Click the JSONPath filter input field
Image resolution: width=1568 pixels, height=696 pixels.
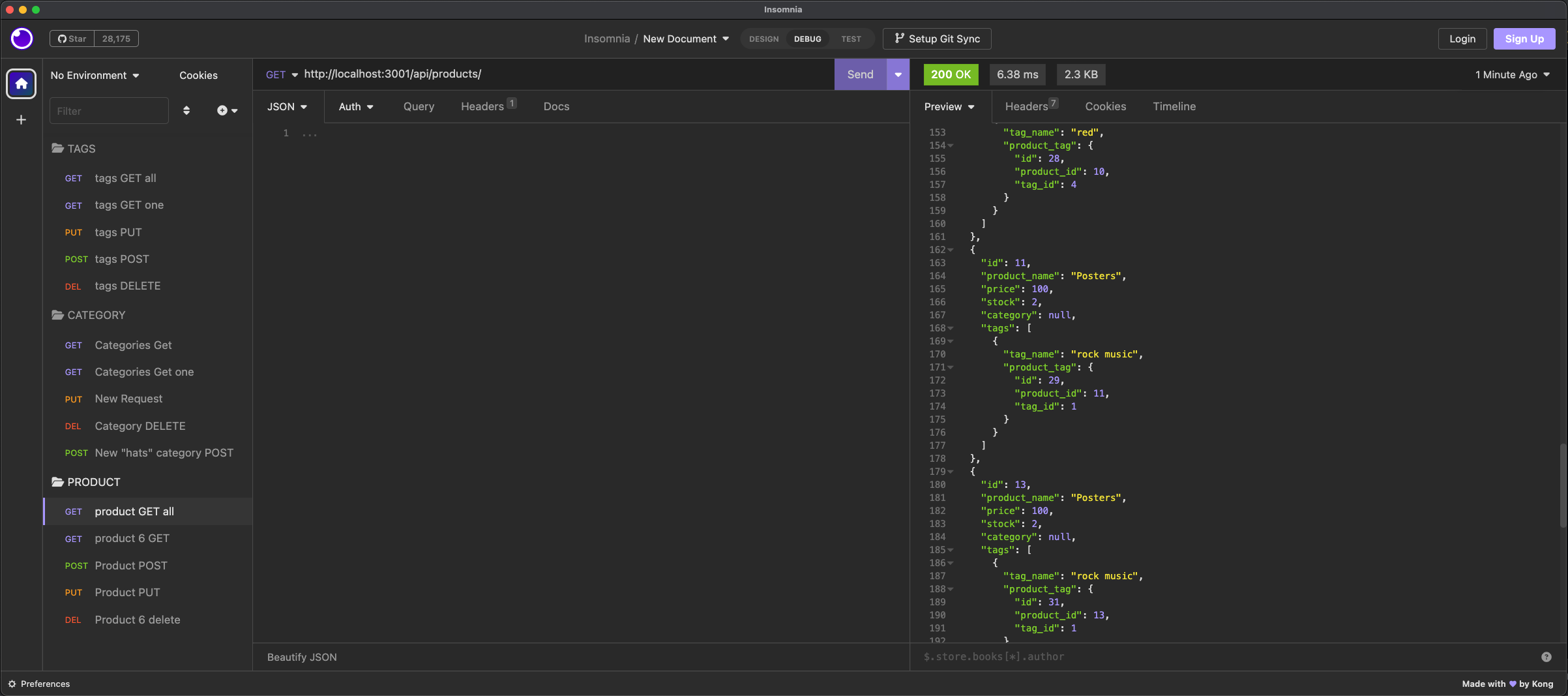pyautogui.click(x=1108, y=657)
